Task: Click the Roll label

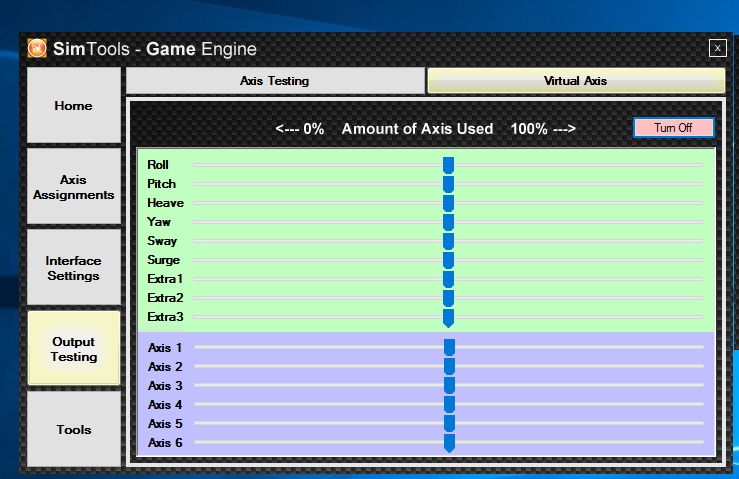Action: [x=157, y=165]
